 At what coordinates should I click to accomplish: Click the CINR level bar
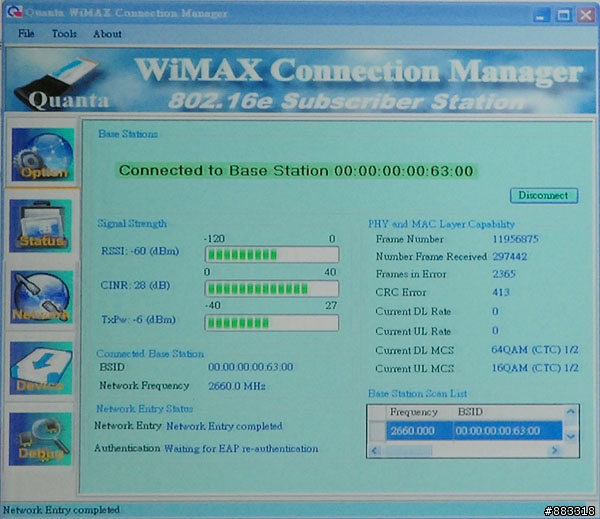(x=272, y=289)
